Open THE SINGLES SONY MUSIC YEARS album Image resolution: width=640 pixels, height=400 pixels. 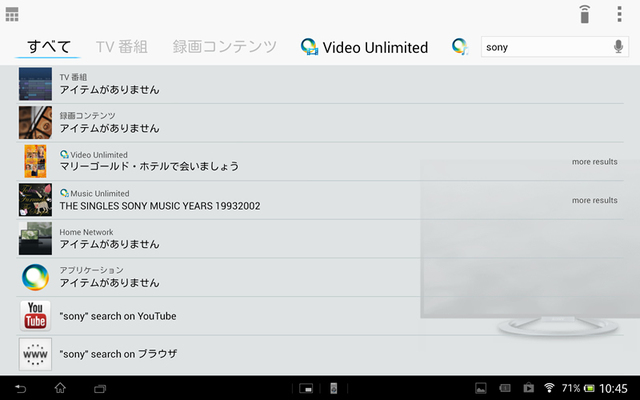coord(159,205)
